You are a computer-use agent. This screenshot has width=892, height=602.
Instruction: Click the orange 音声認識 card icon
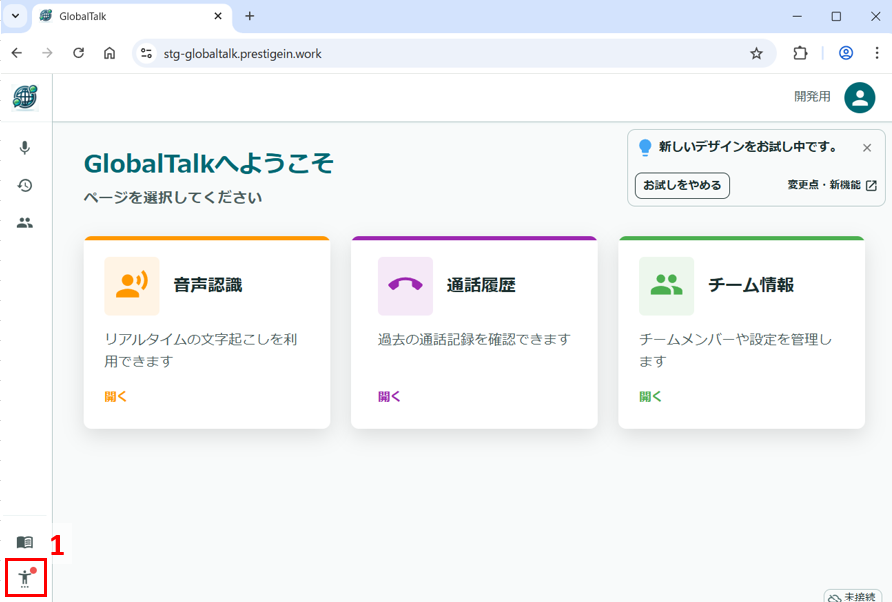(132, 286)
